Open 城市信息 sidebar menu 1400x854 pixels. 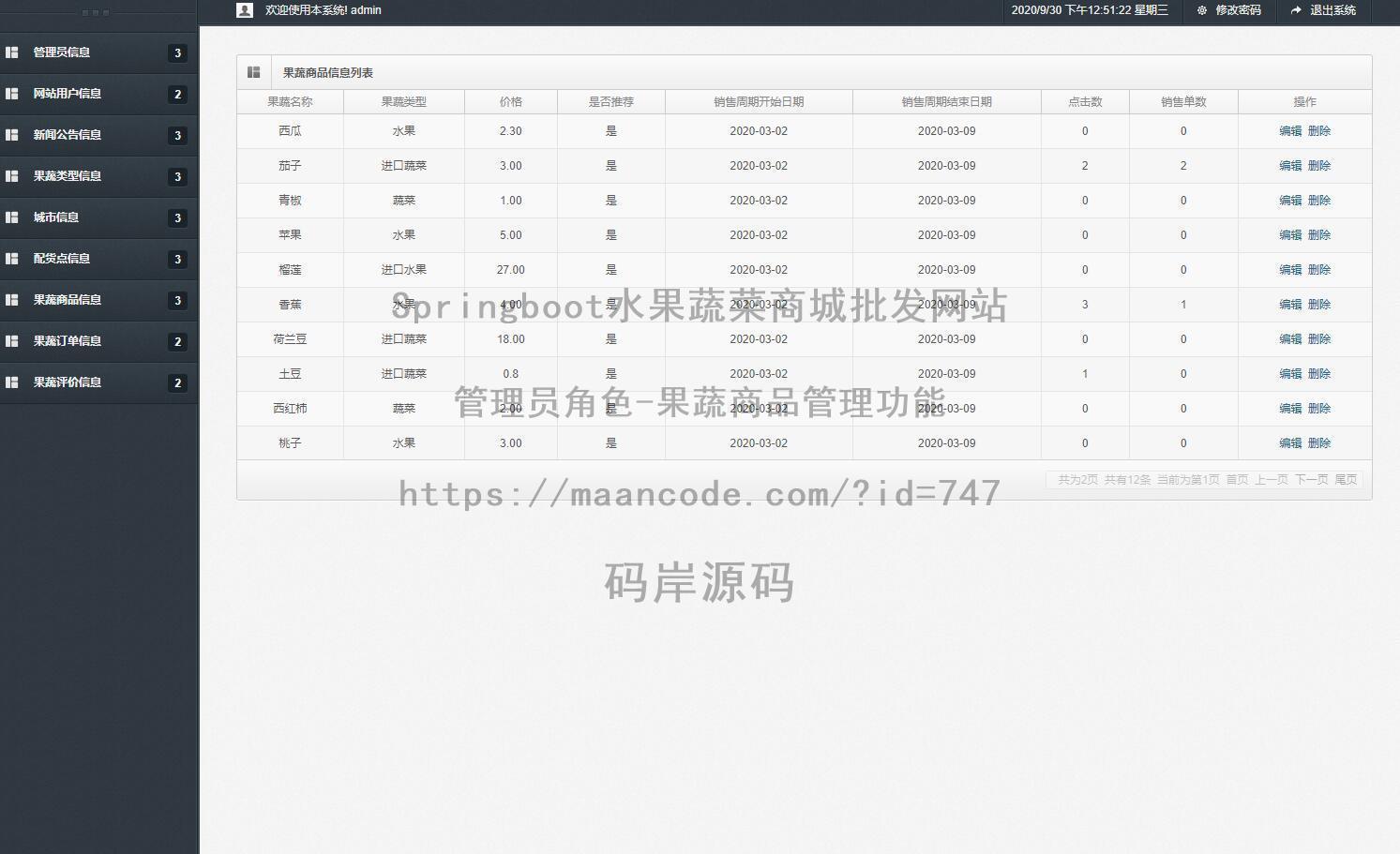98,217
